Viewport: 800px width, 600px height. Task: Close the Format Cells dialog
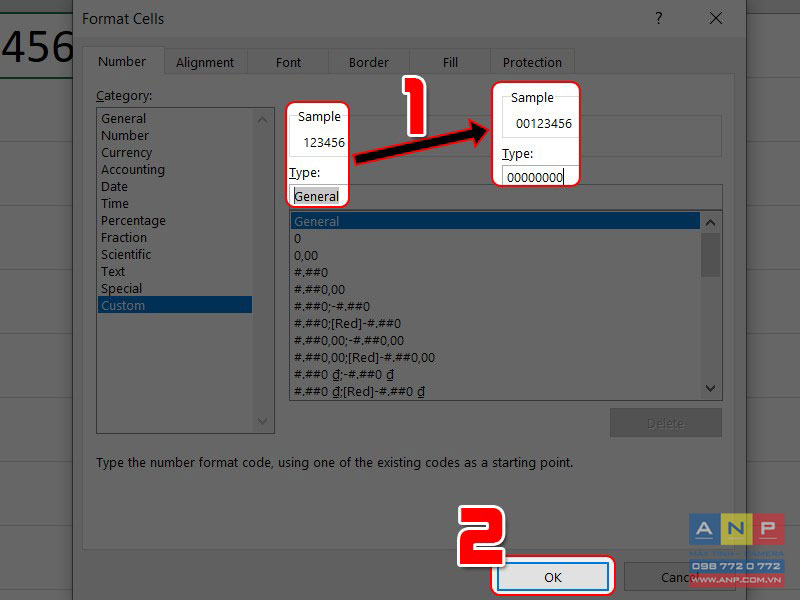pos(716,19)
